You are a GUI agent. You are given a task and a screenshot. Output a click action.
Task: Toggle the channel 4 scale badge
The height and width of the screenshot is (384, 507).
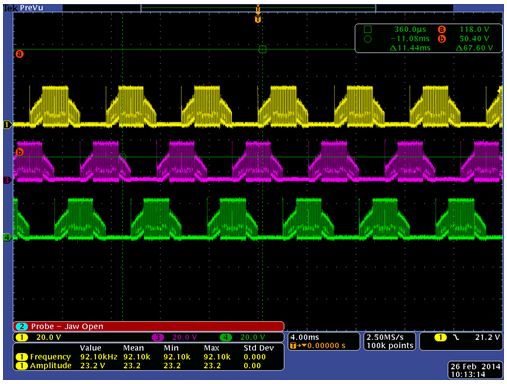[226, 337]
